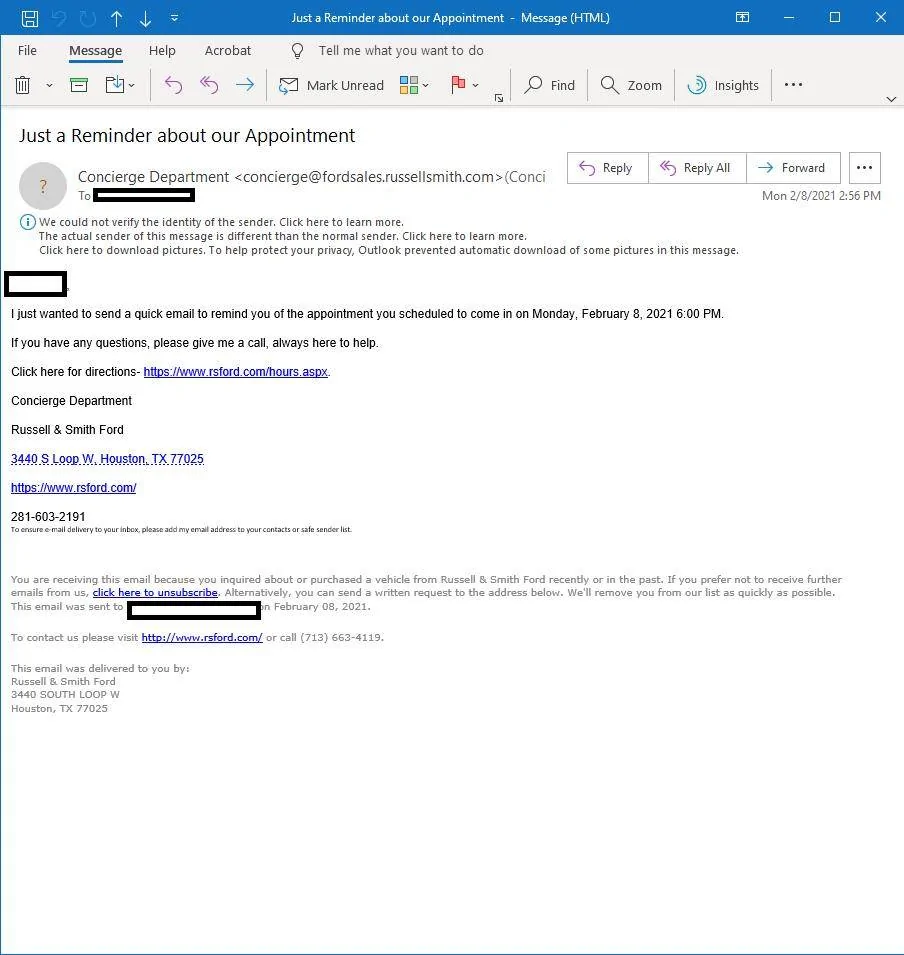Click here to download pictures notice

389,250
